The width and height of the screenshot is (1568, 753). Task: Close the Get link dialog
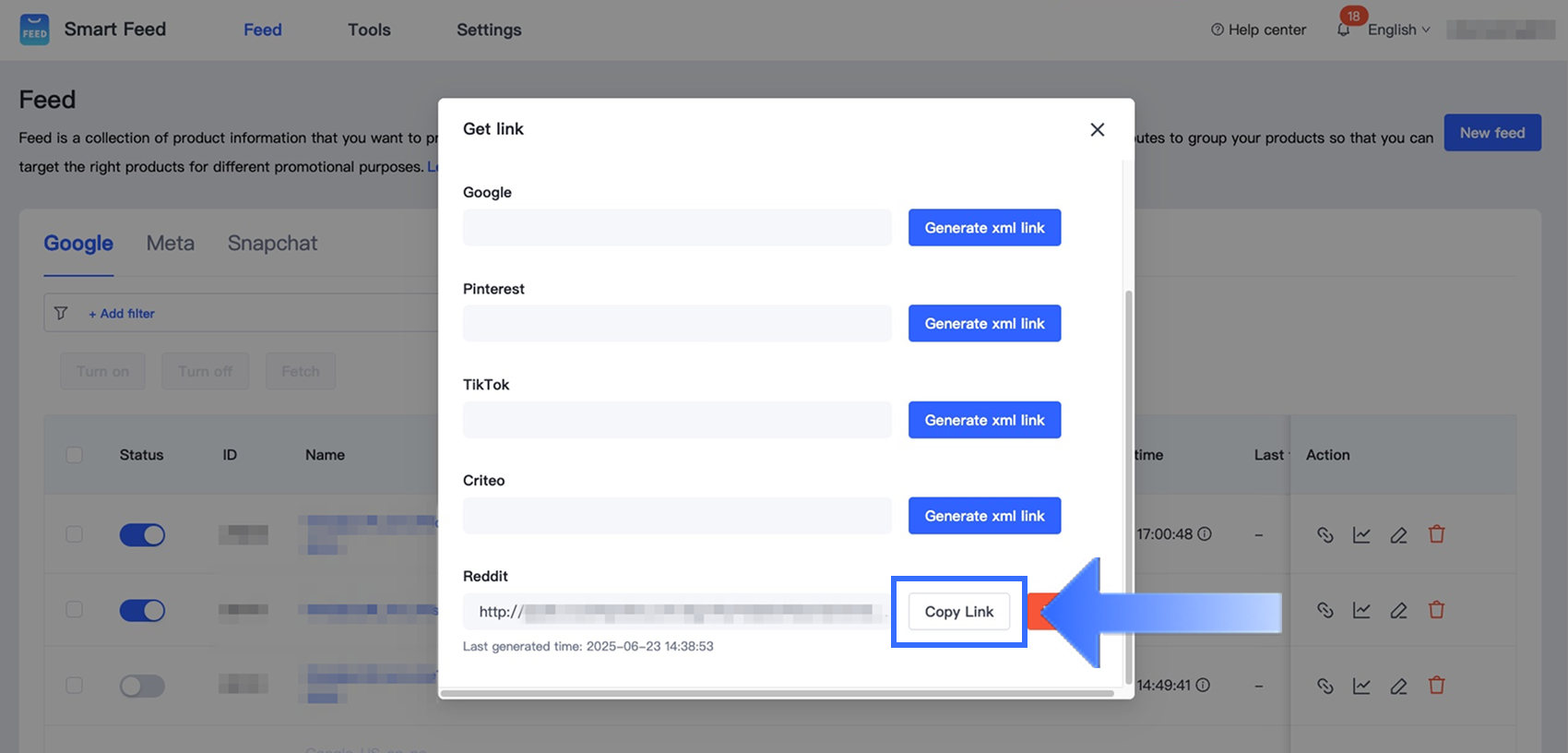1097,129
